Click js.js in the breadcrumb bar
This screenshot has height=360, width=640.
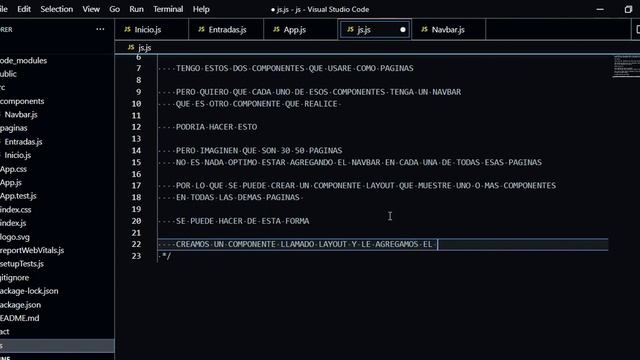[x=144, y=47]
